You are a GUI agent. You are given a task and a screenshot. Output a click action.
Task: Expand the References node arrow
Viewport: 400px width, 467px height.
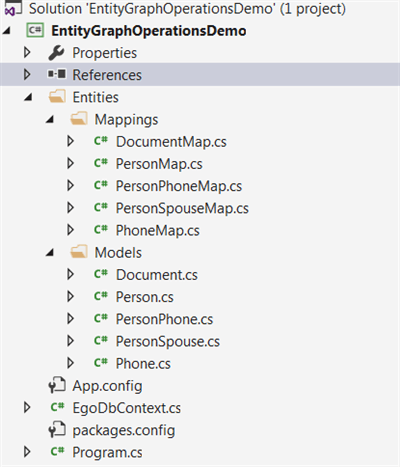(x=27, y=74)
